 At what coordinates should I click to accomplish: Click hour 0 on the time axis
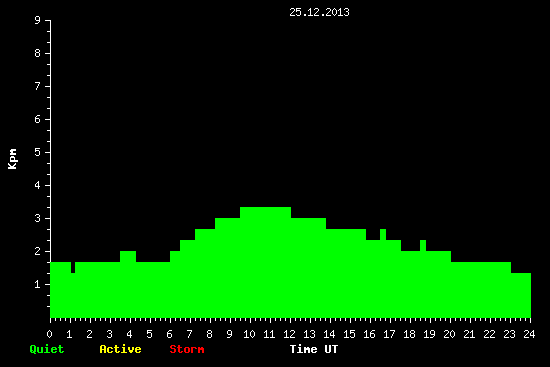coord(49,334)
